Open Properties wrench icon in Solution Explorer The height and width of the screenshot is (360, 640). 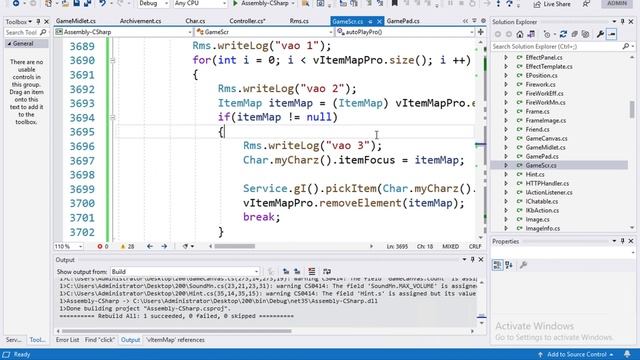[x=600, y=34]
